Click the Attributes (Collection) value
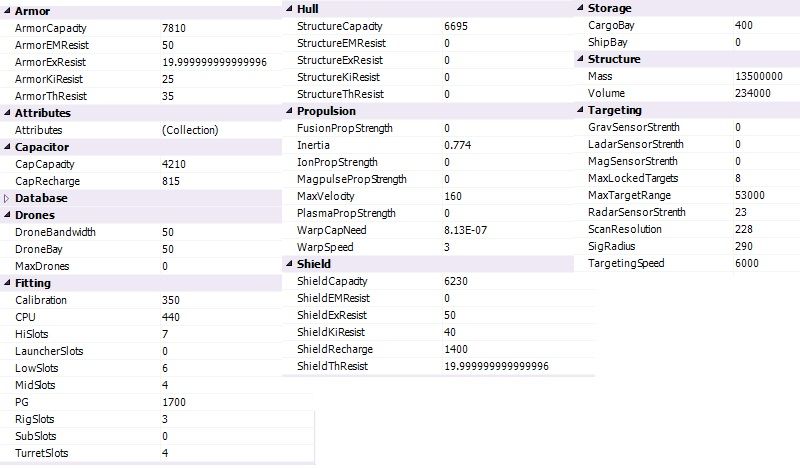 point(190,130)
